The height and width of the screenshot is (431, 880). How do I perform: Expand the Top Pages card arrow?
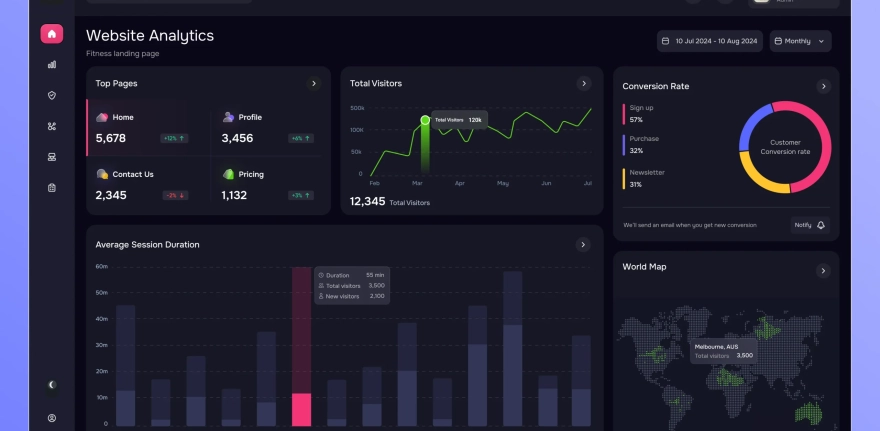[x=314, y=84]
